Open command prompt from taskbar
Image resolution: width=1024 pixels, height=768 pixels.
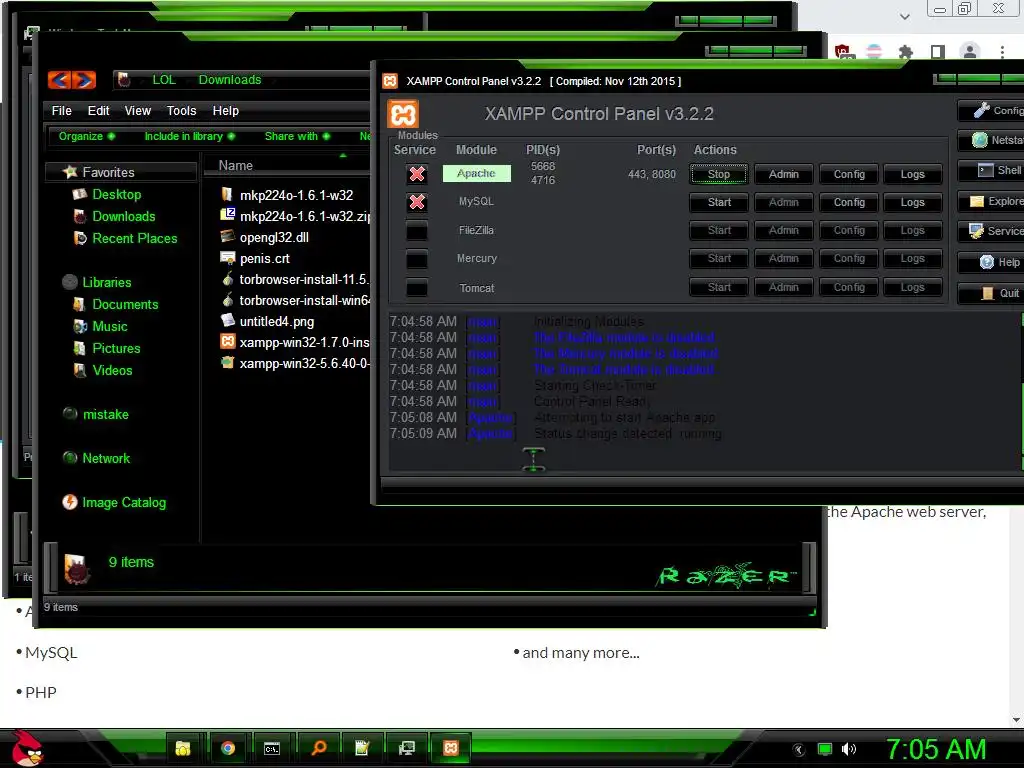272,748
